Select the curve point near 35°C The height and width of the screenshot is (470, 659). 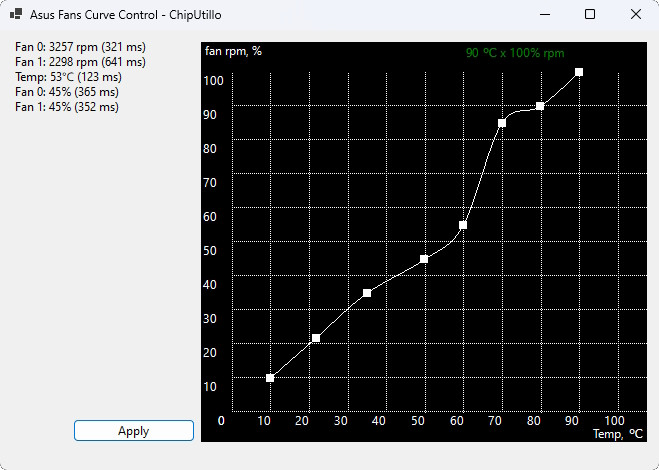pos(367,293)
